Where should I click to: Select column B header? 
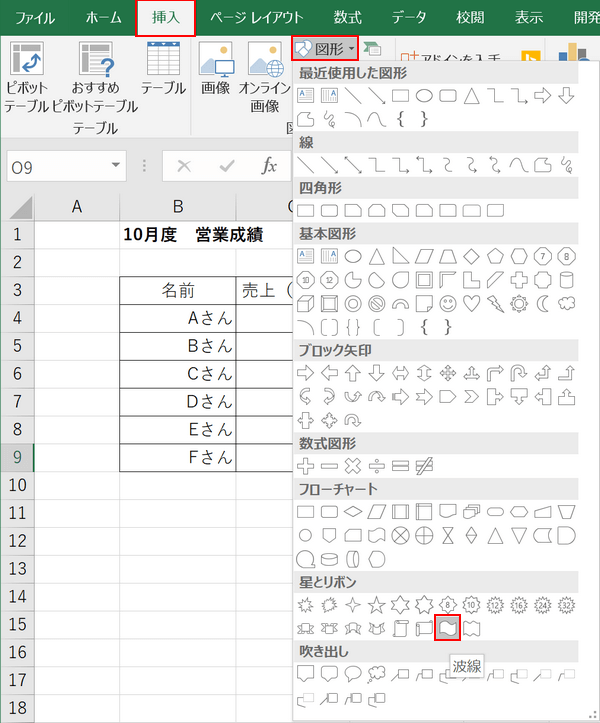click(x=178, y=207)
